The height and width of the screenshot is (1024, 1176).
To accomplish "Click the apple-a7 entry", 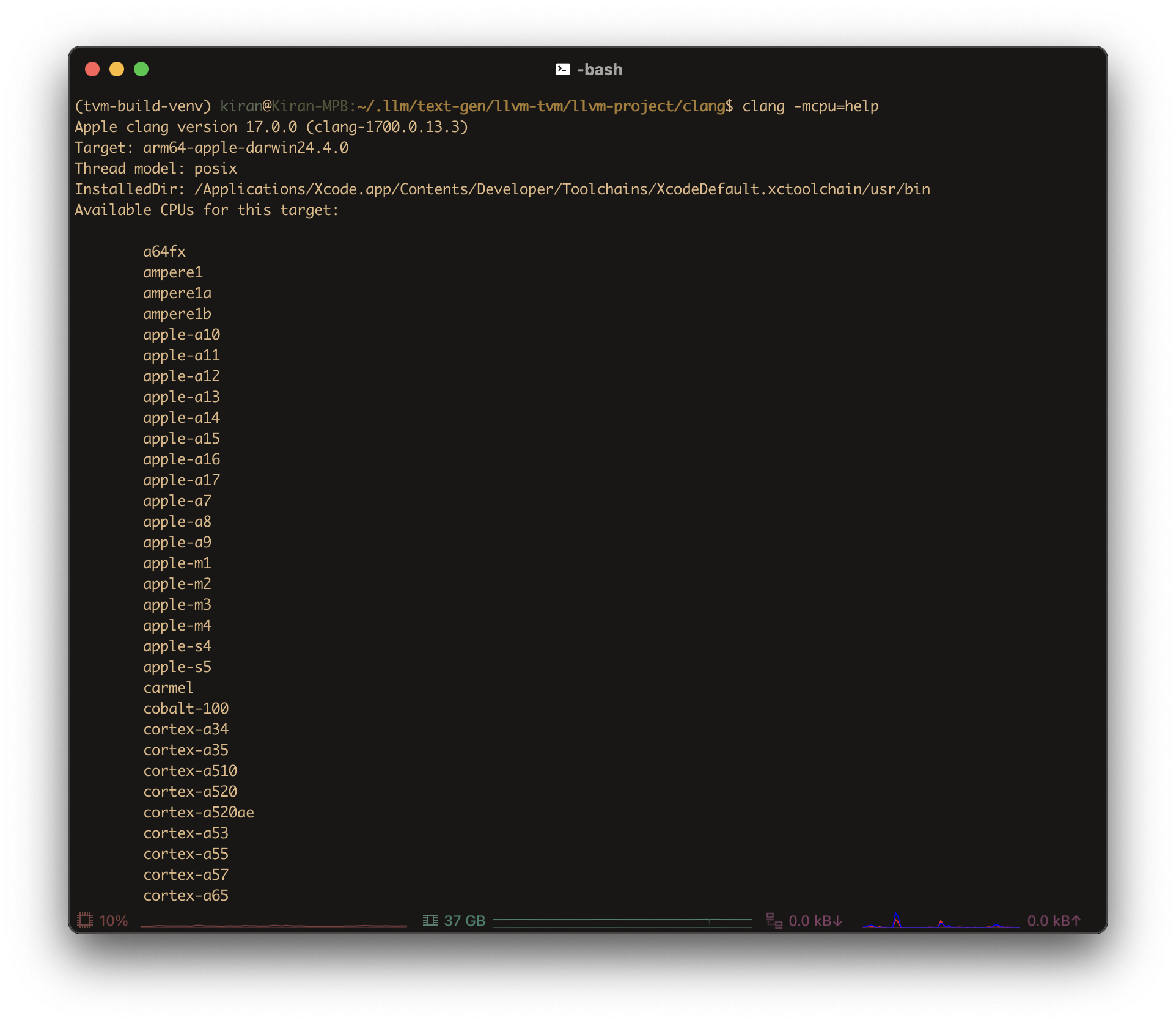I will [x=177, y=501].
